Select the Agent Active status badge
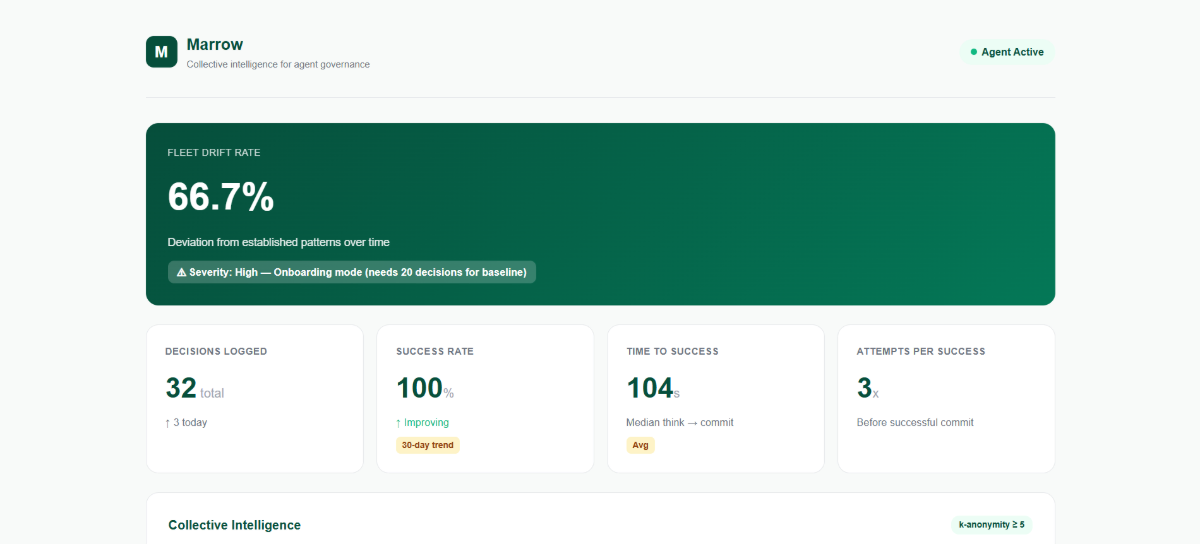Image resolution: width=1200 pixels, height=544 pixels. [1007, 52]
